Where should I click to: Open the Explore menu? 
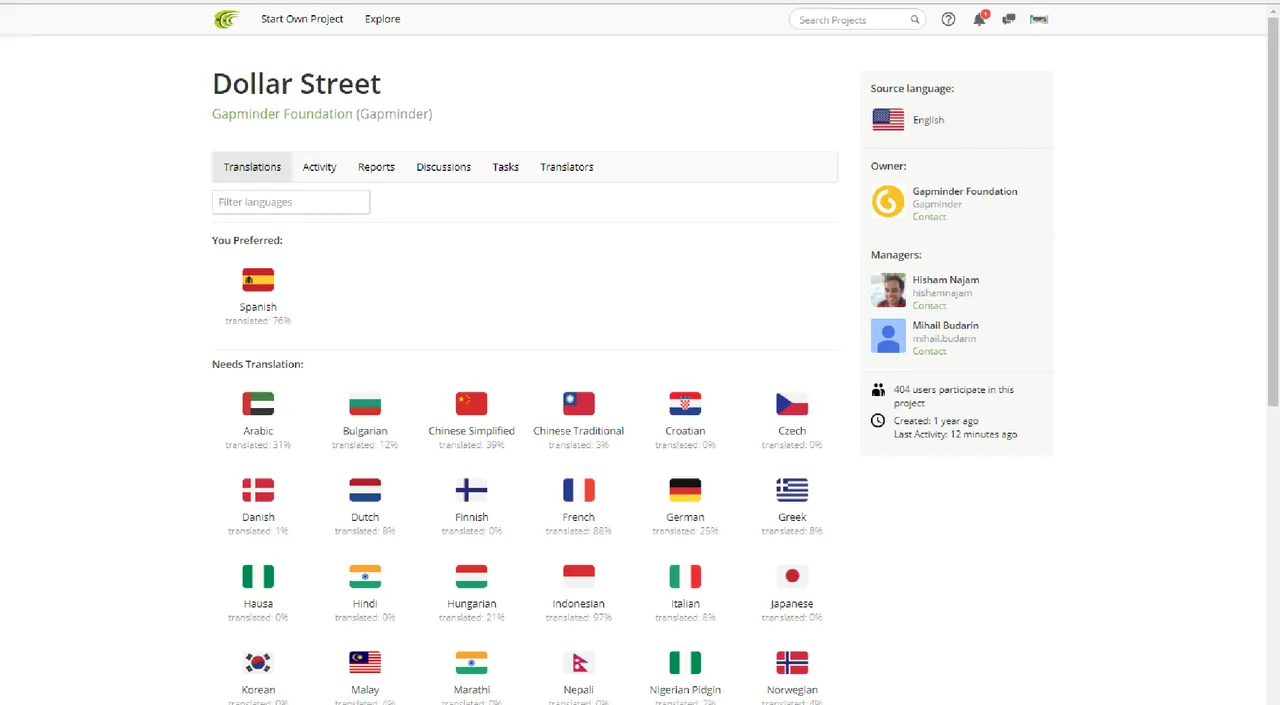382,19
